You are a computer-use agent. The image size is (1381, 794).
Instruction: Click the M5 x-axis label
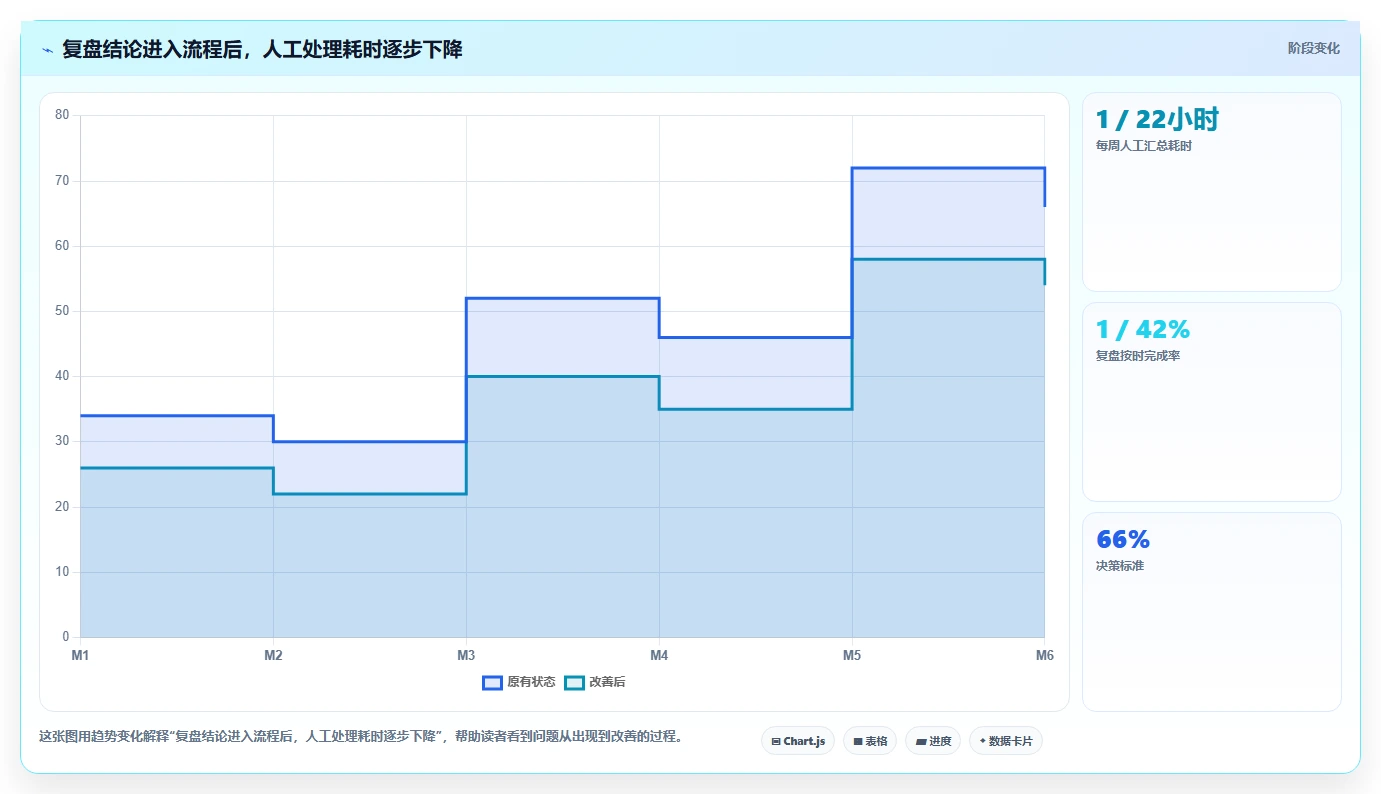point(852,655)
